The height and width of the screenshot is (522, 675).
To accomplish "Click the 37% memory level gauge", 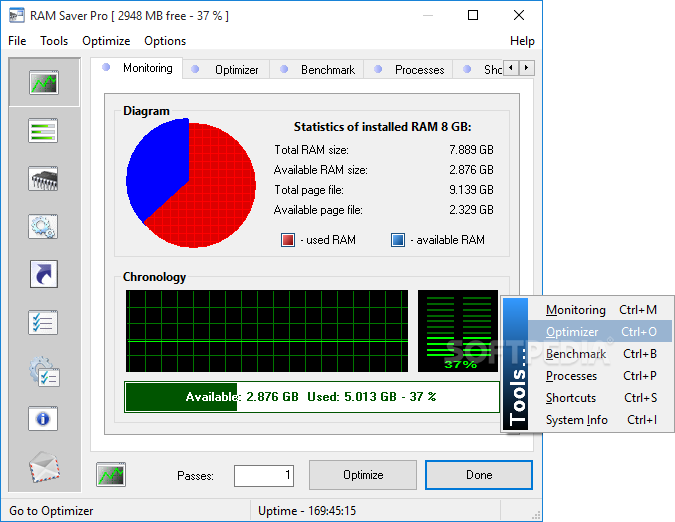I will coord(458,330).
